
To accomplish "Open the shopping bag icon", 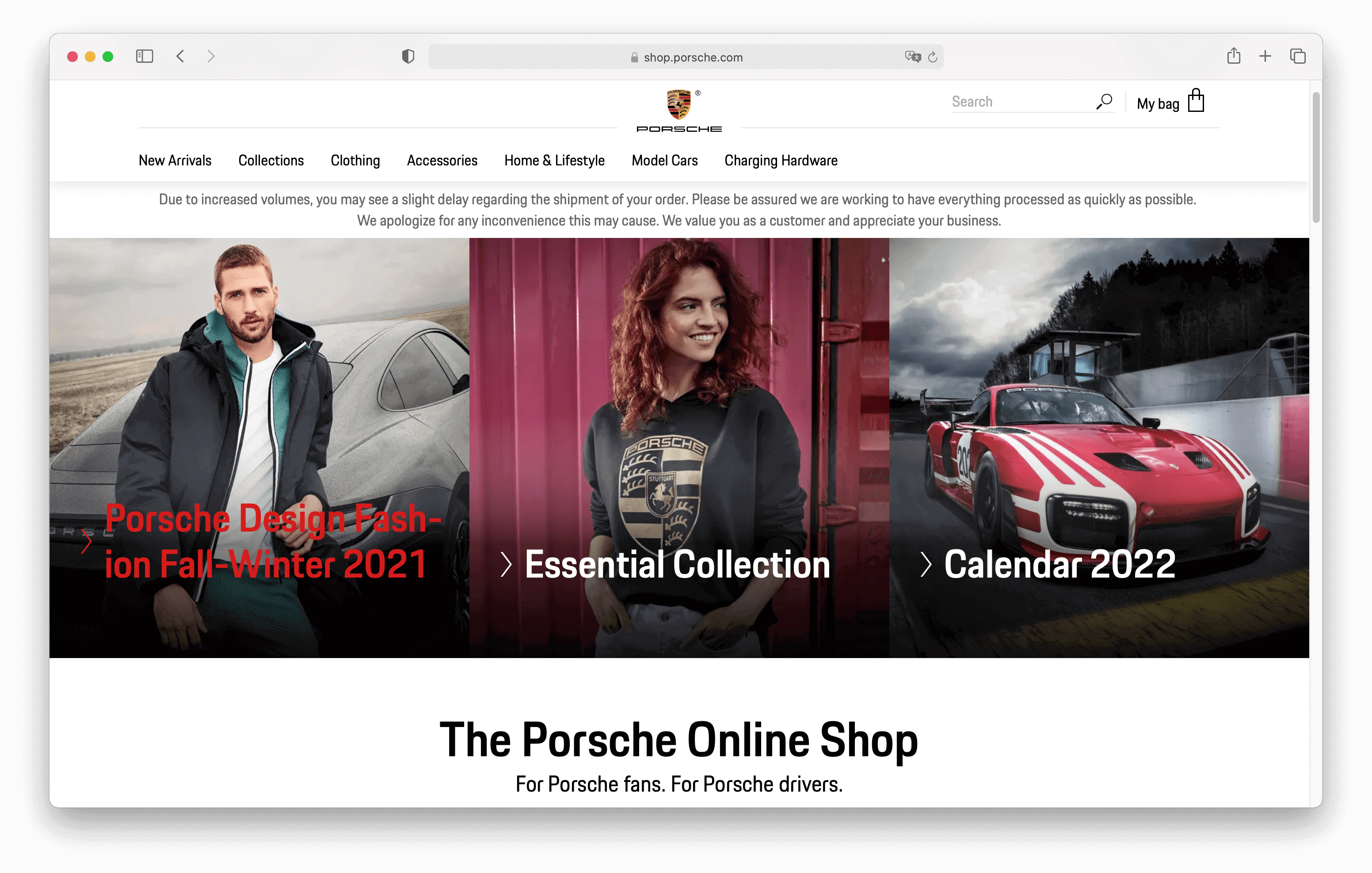I will click(x=1195, y=102).
